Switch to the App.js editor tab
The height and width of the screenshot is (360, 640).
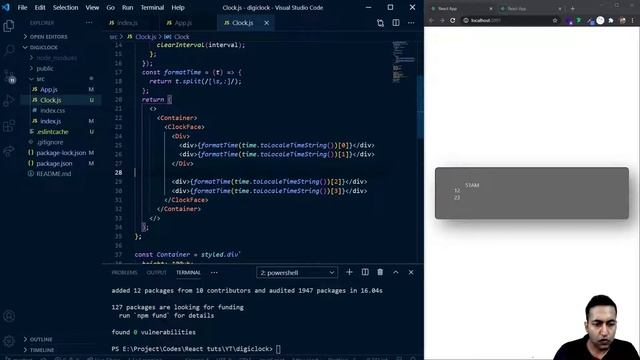(x=183, y=23)
